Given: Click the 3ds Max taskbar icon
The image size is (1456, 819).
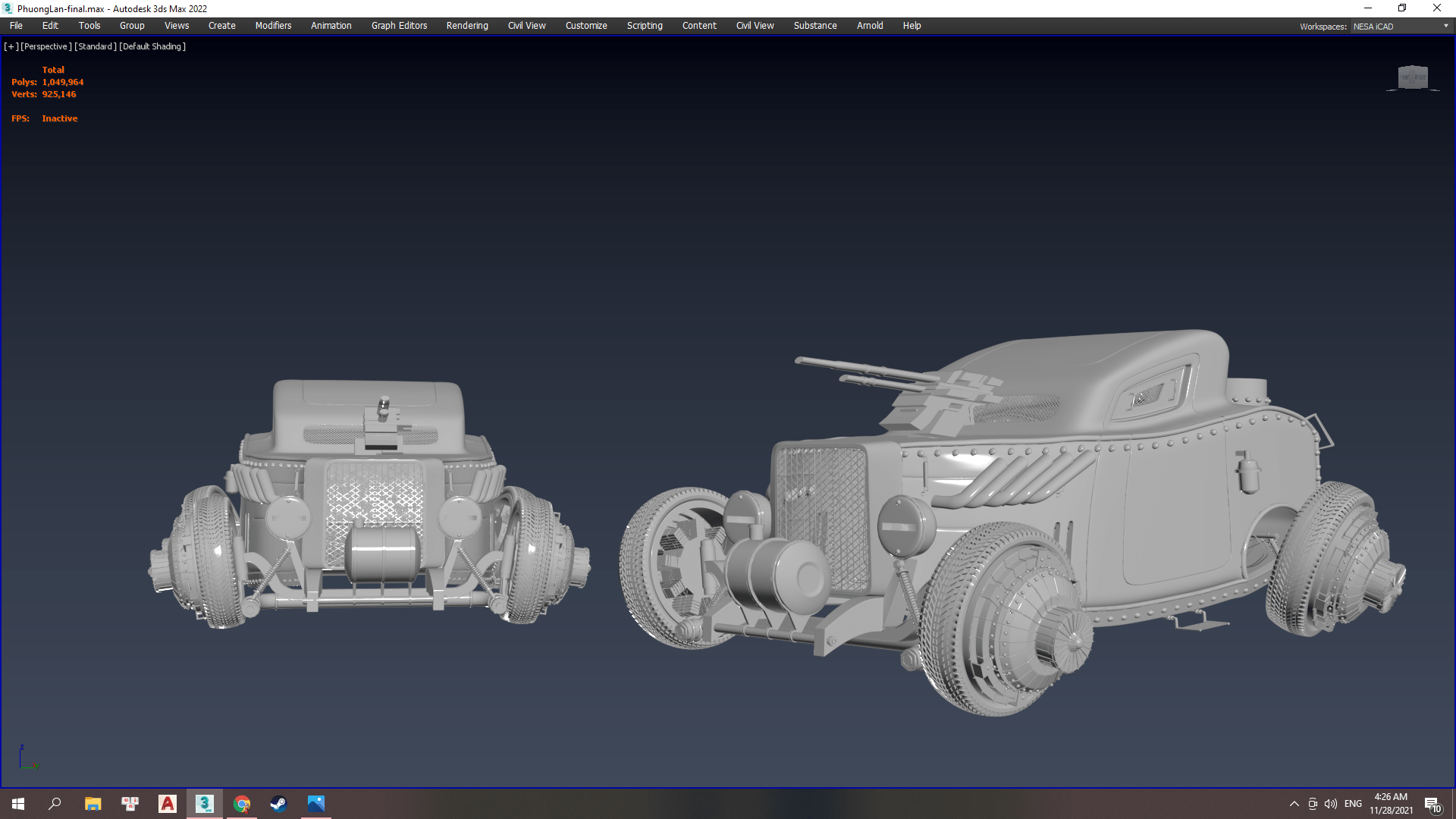Looking at the screenshot, I should pos(204,804).
